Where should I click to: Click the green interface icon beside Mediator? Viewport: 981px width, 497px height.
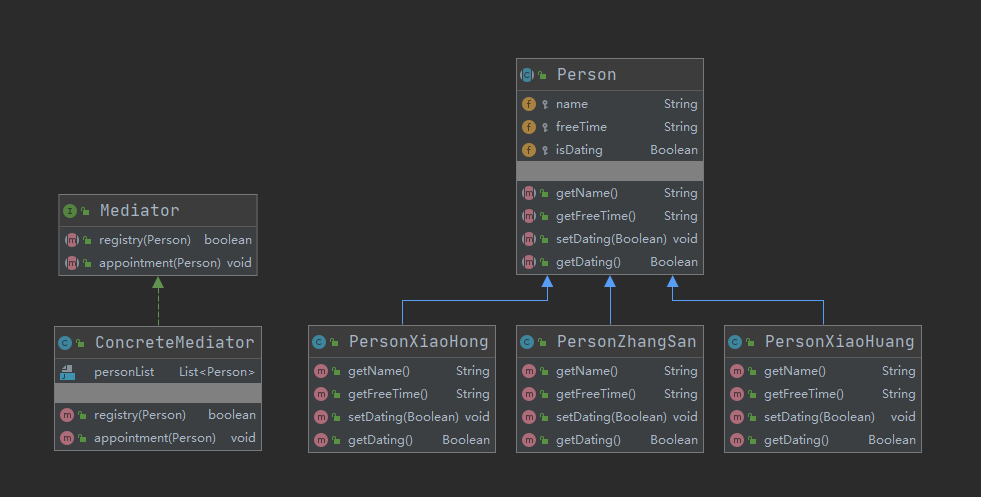(70, 211)
